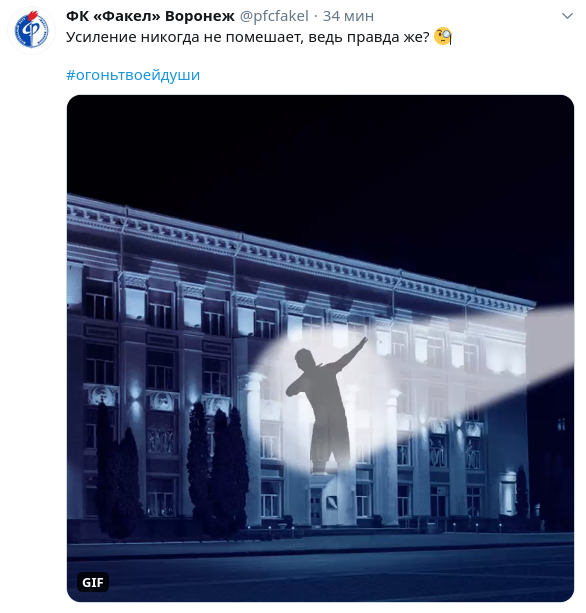Open the tweet via the 34 мин timestamp
Image resolution: width=586 pixels, height=613 pixels.
(x=348, y=16)
